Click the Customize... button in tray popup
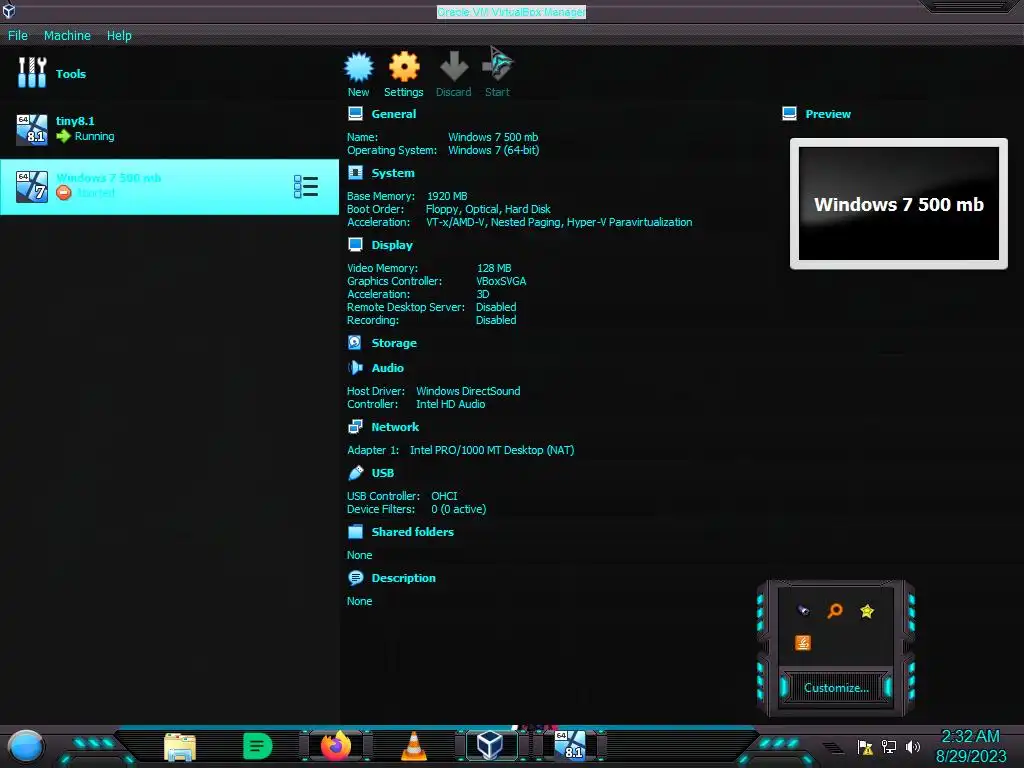The width and height of the screenshot is (1024, 768). pyautogui.click(x=836, y=688)
